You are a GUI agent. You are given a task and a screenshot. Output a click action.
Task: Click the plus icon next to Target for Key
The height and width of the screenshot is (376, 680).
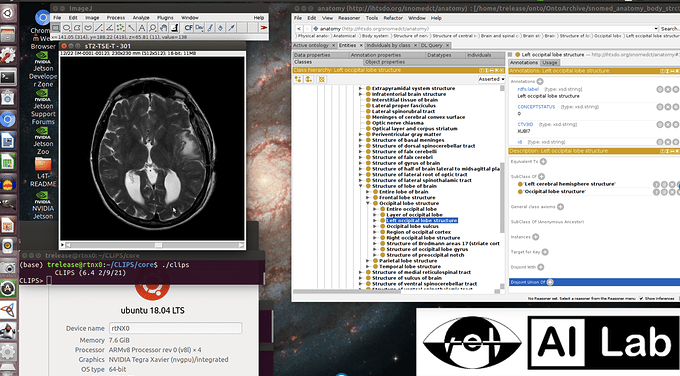click(545, 252)
